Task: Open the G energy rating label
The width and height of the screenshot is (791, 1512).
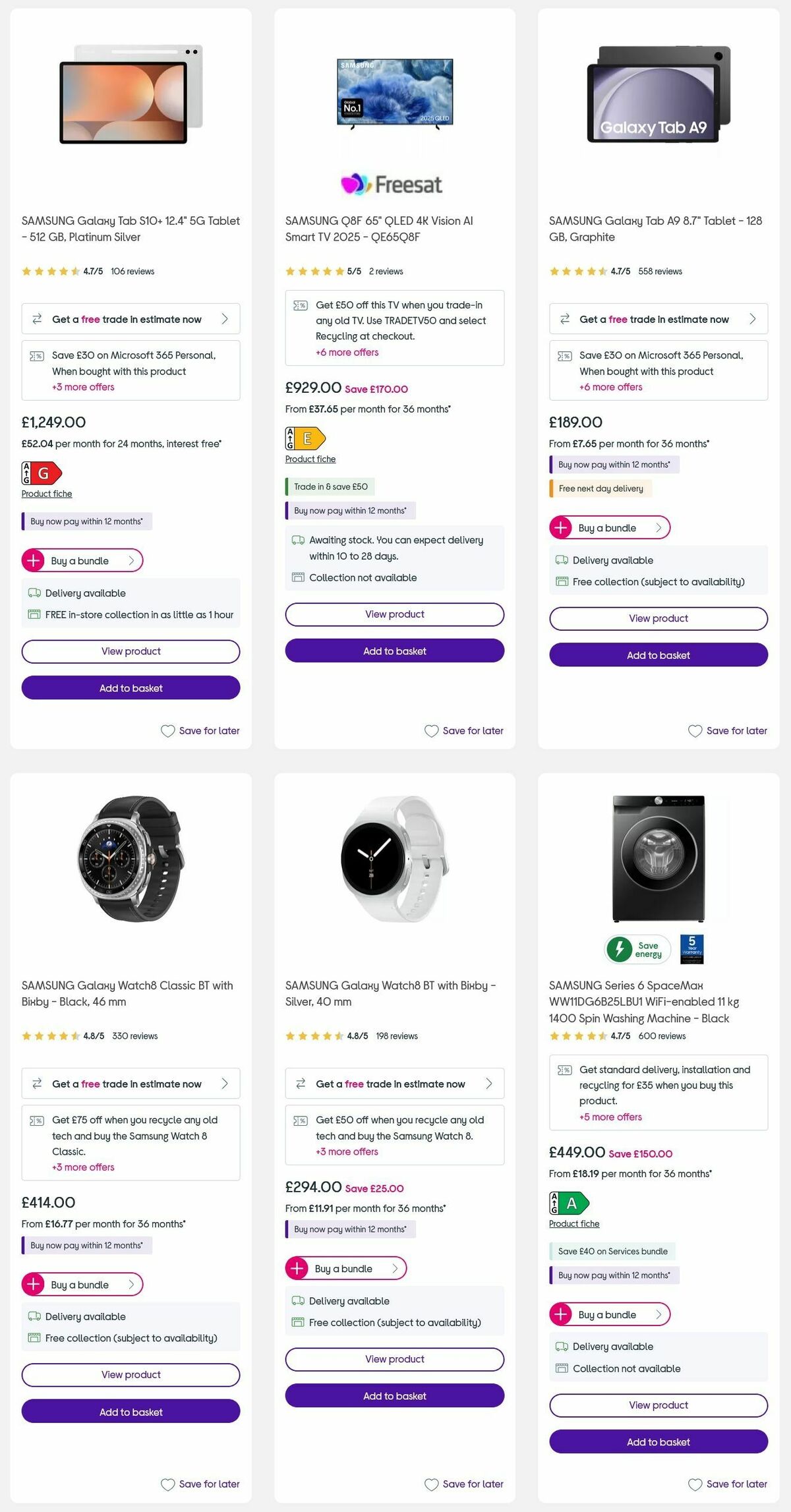Action: (41, 473)
